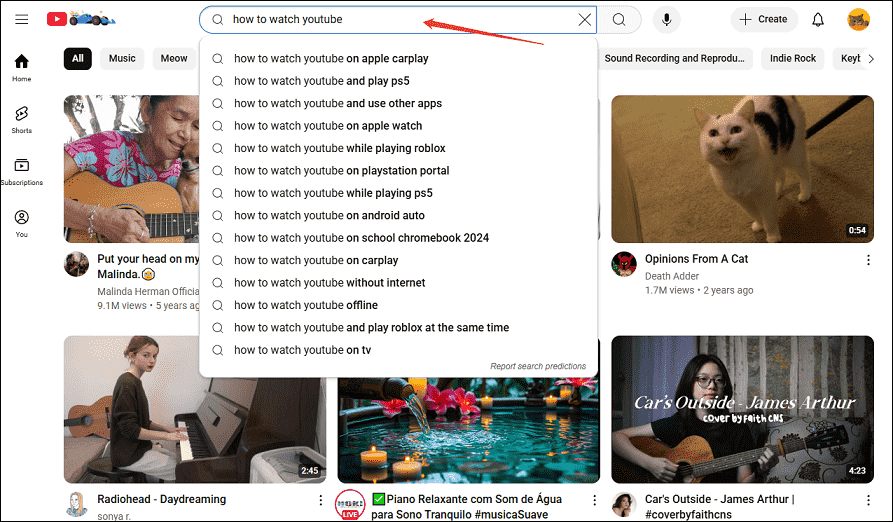Choose suggestion 'and play roblox at the same time'

[398, 328]
